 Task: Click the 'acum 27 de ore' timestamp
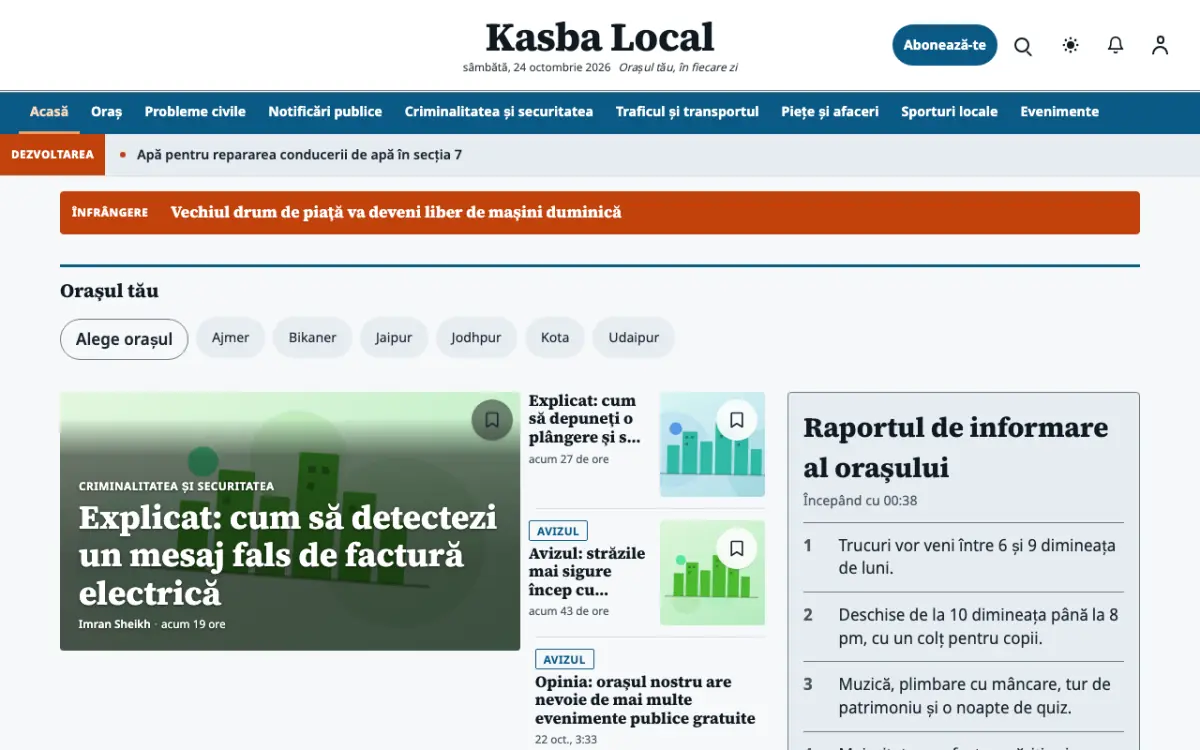pyautogui.click(x=569, y=459)
